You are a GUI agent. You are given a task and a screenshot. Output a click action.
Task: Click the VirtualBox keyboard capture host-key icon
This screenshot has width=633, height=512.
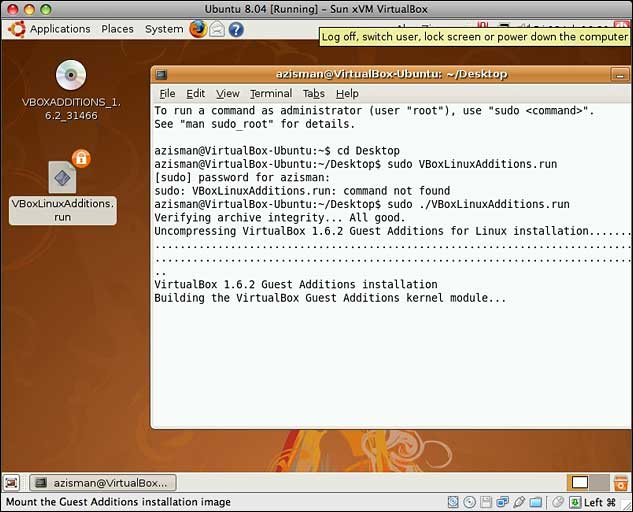tap(575, 502)
